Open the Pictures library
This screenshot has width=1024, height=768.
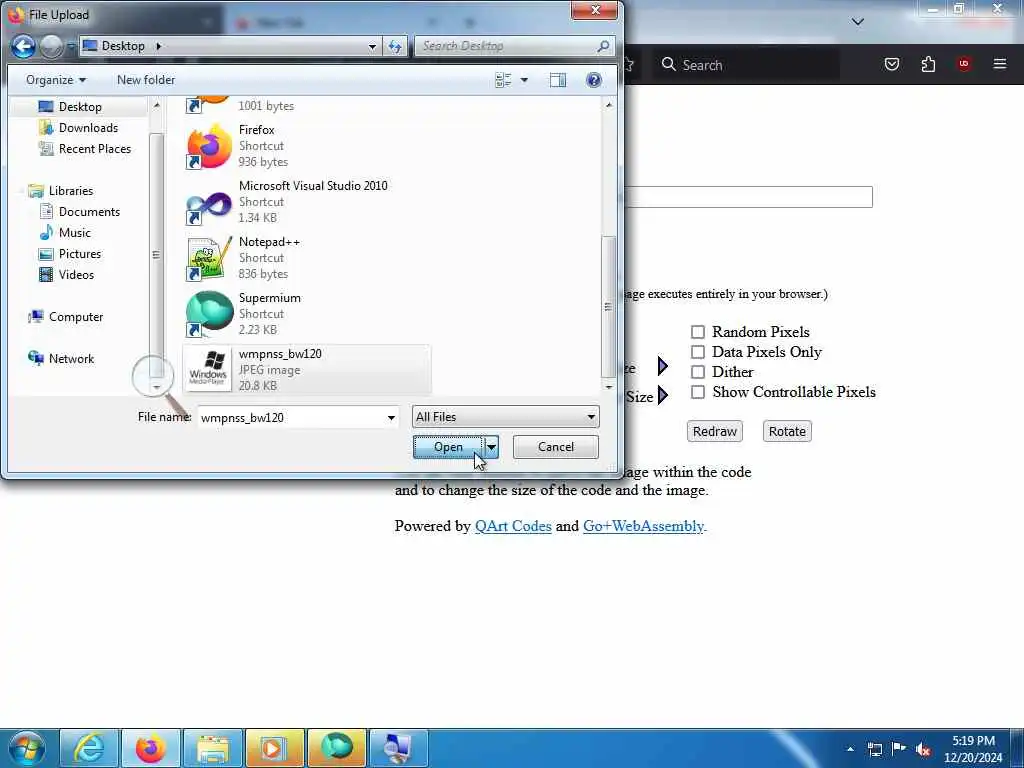(x=80, y=253)
